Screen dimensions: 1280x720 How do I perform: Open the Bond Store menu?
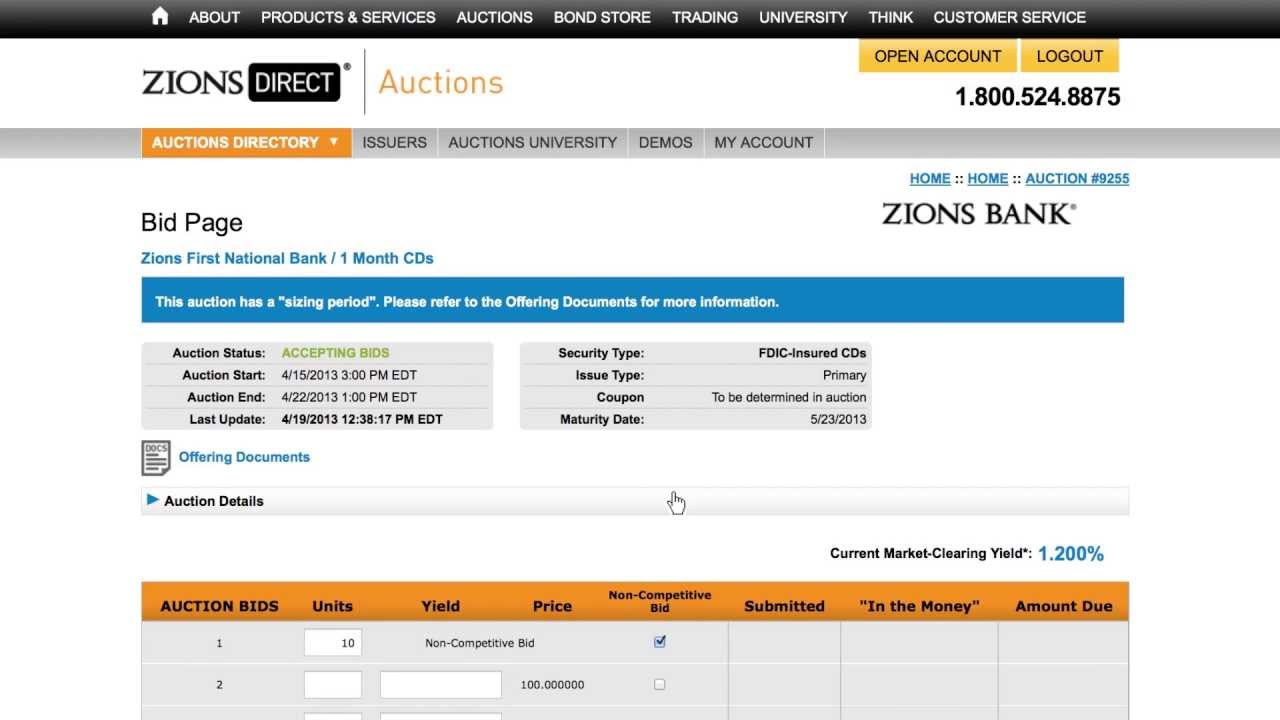[x=602, y=17]
